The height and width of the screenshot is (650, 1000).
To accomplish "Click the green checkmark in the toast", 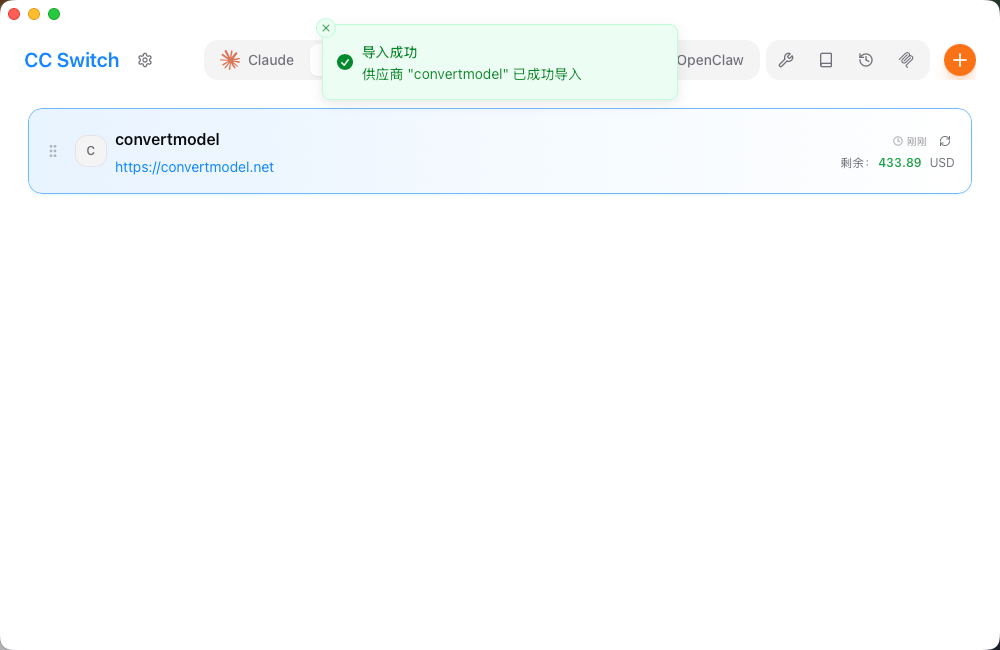I will (345, 61).
